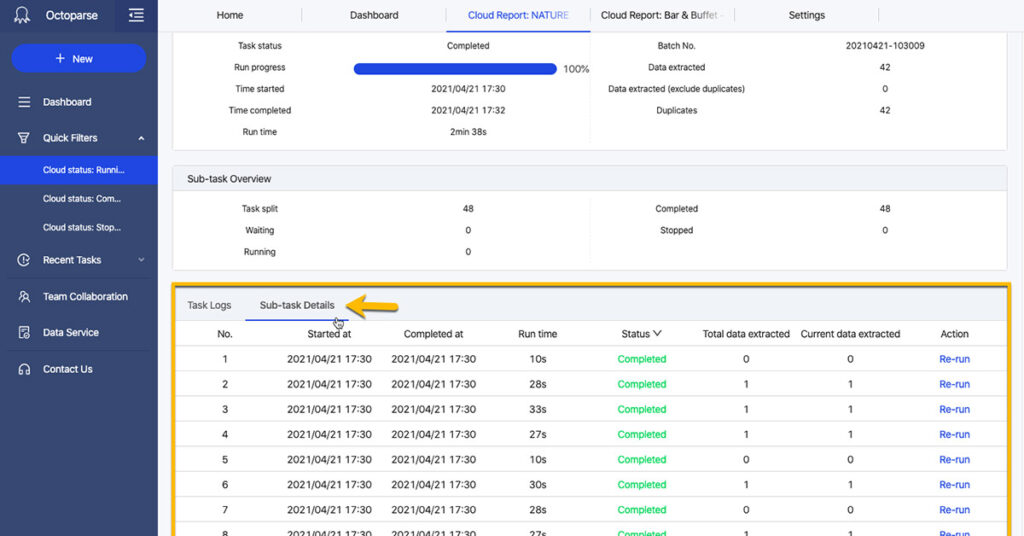Click the Dashboard icon in sidebar
The width and height of the screenshot is (1024, 536).
point(24,102)
